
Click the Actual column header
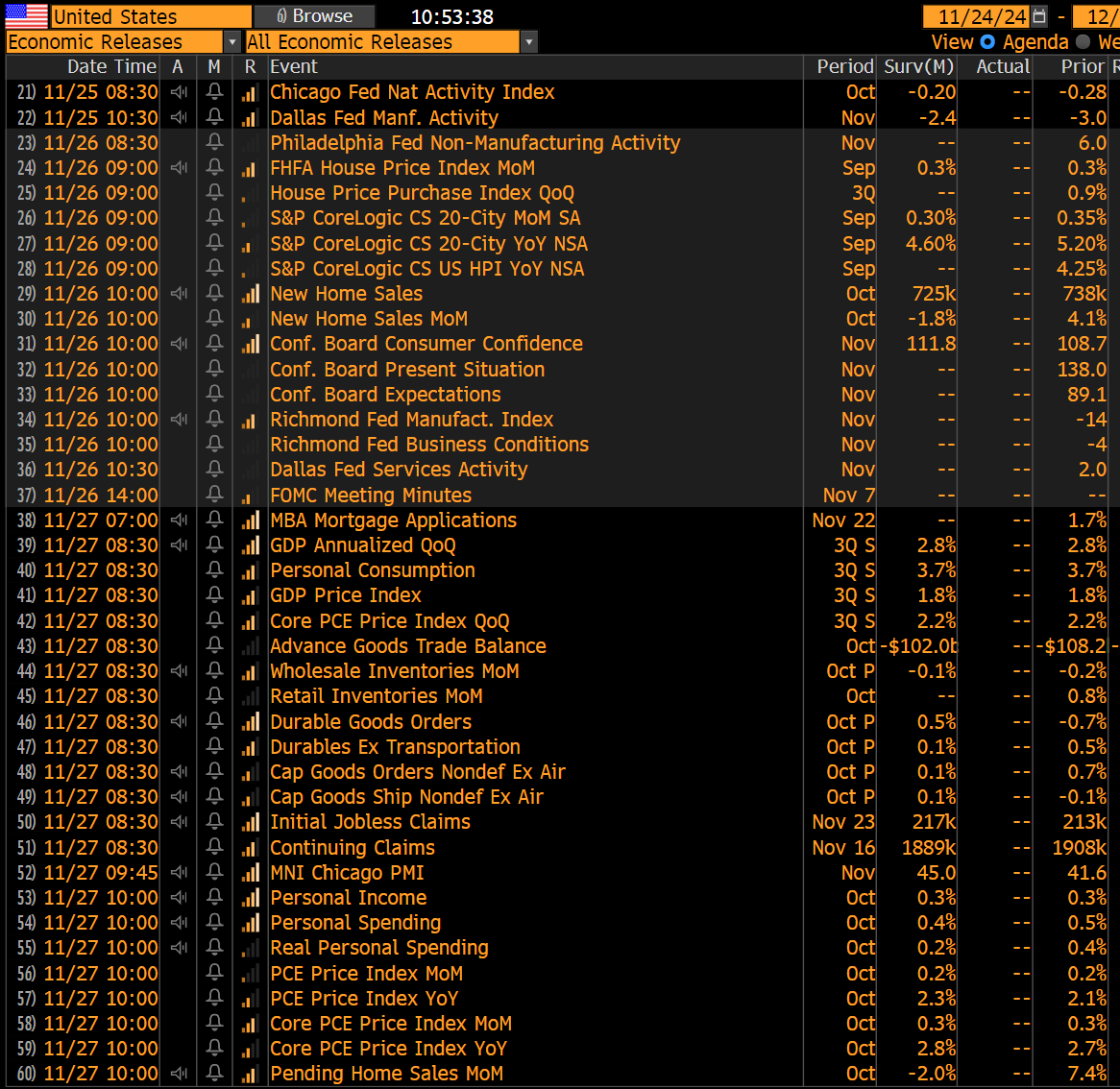click(1003, 66)
